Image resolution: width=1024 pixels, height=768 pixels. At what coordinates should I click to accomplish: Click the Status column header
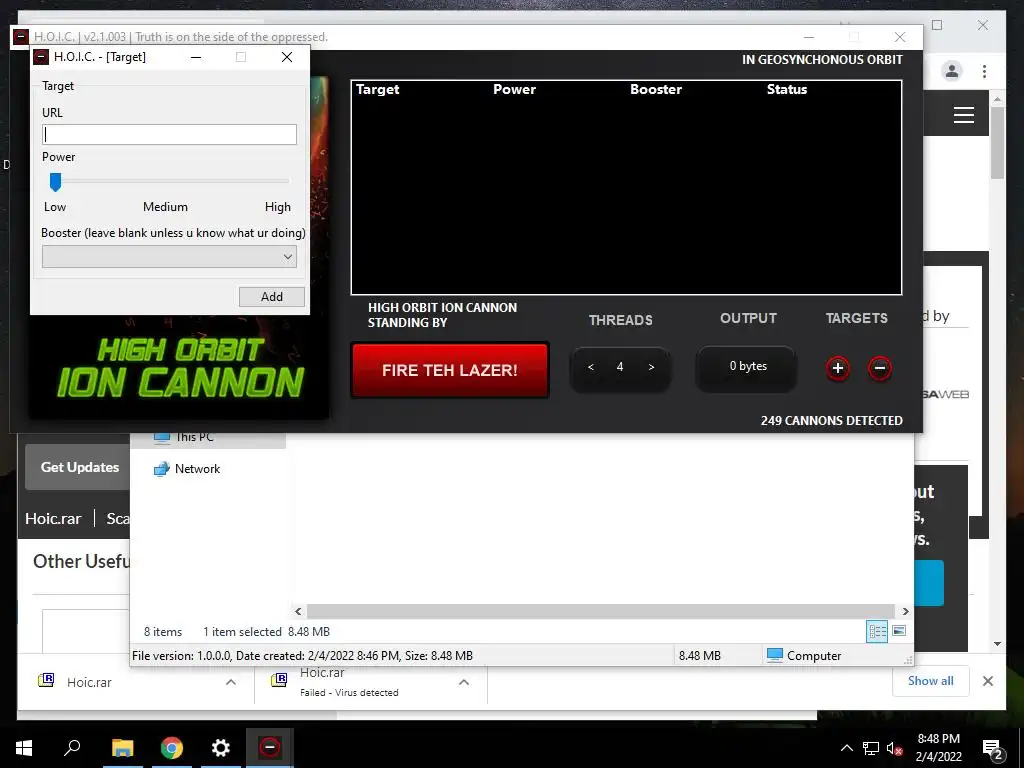[x=786, y=89]
